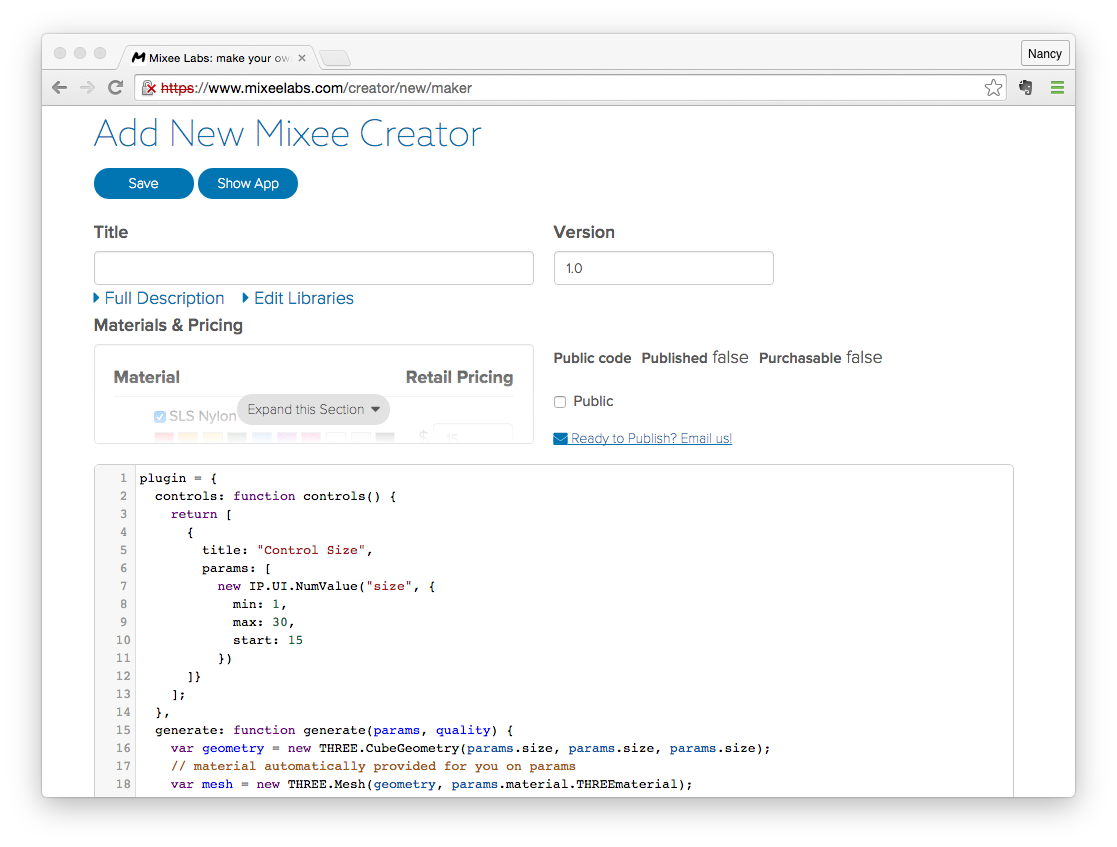Image resolution: width=1117 pixels, height=847 pixels.
Task: Click the browser forward arrow
Action: 87,88
